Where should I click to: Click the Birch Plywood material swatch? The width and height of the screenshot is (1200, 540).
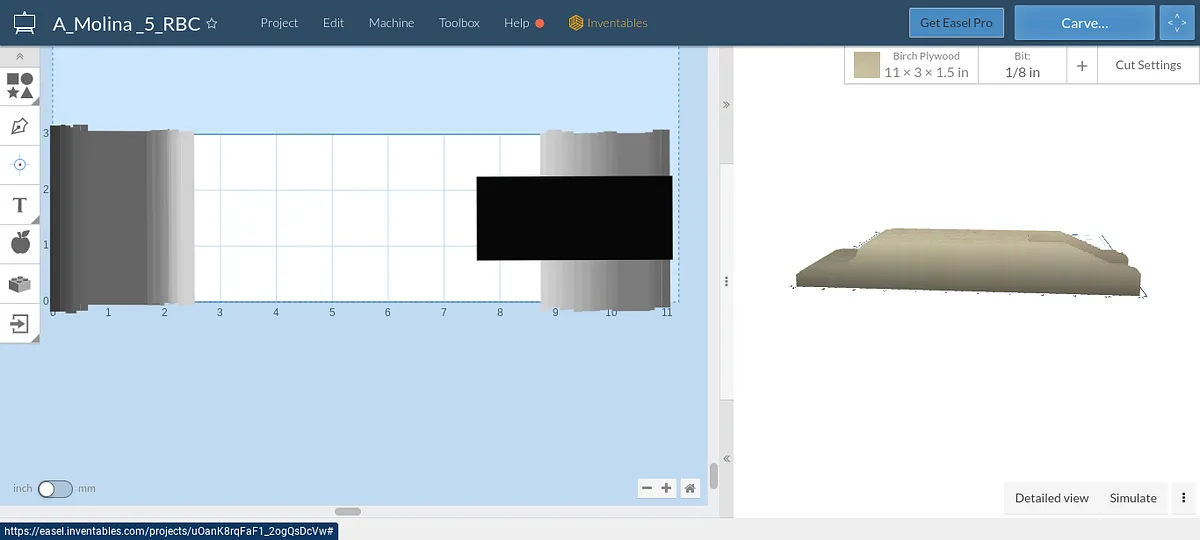[x=867, y=66]
